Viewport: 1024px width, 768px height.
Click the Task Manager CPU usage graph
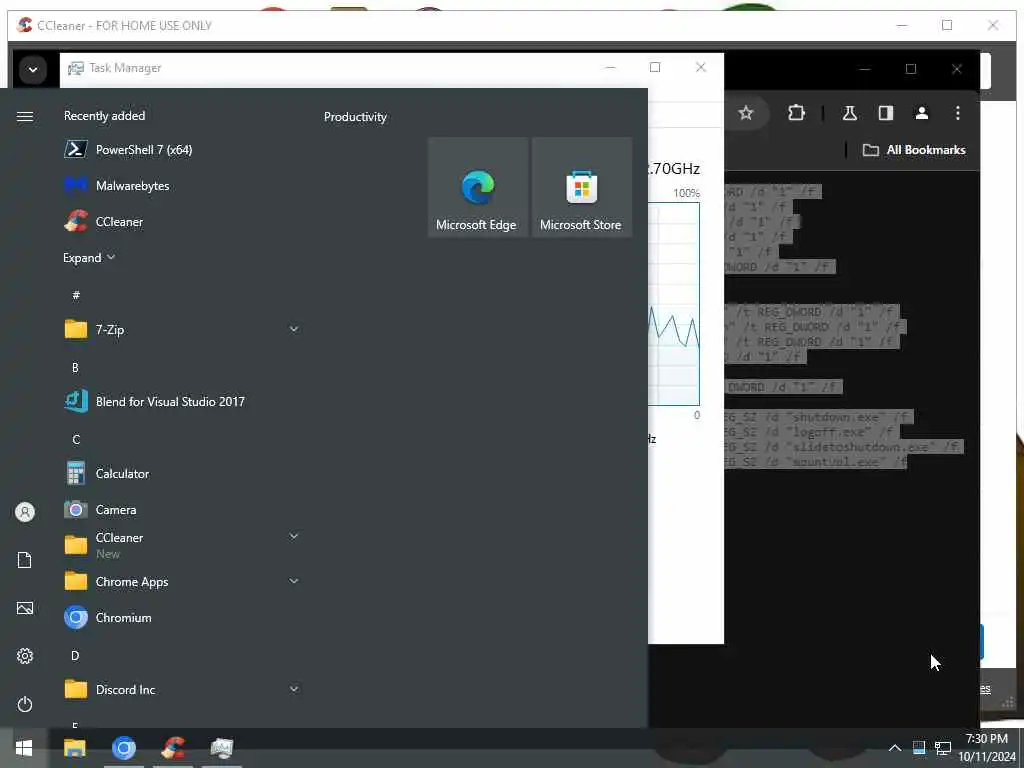(x=673, y=304)
